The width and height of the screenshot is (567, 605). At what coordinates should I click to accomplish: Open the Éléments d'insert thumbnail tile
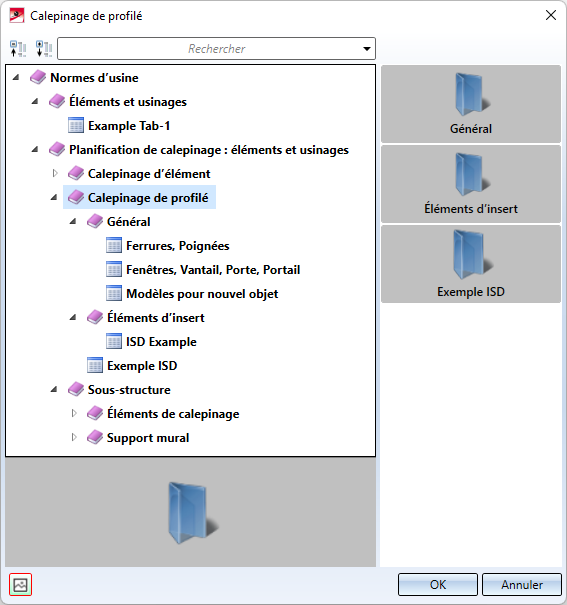pyautogui.click(x=471, y=184)
